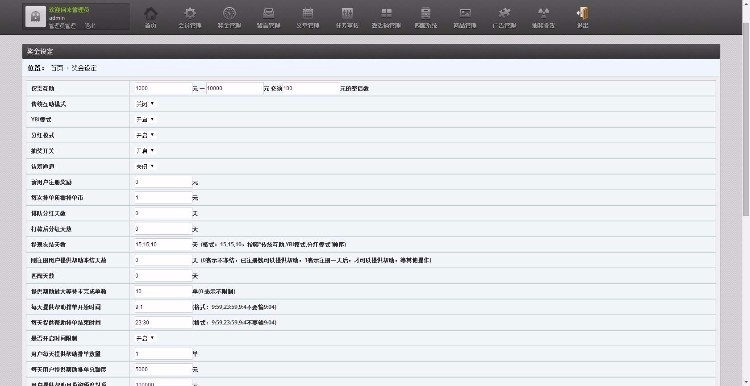
Task: Open the dropdown in the row below 分红模式
Action: [x=145, y=151]
